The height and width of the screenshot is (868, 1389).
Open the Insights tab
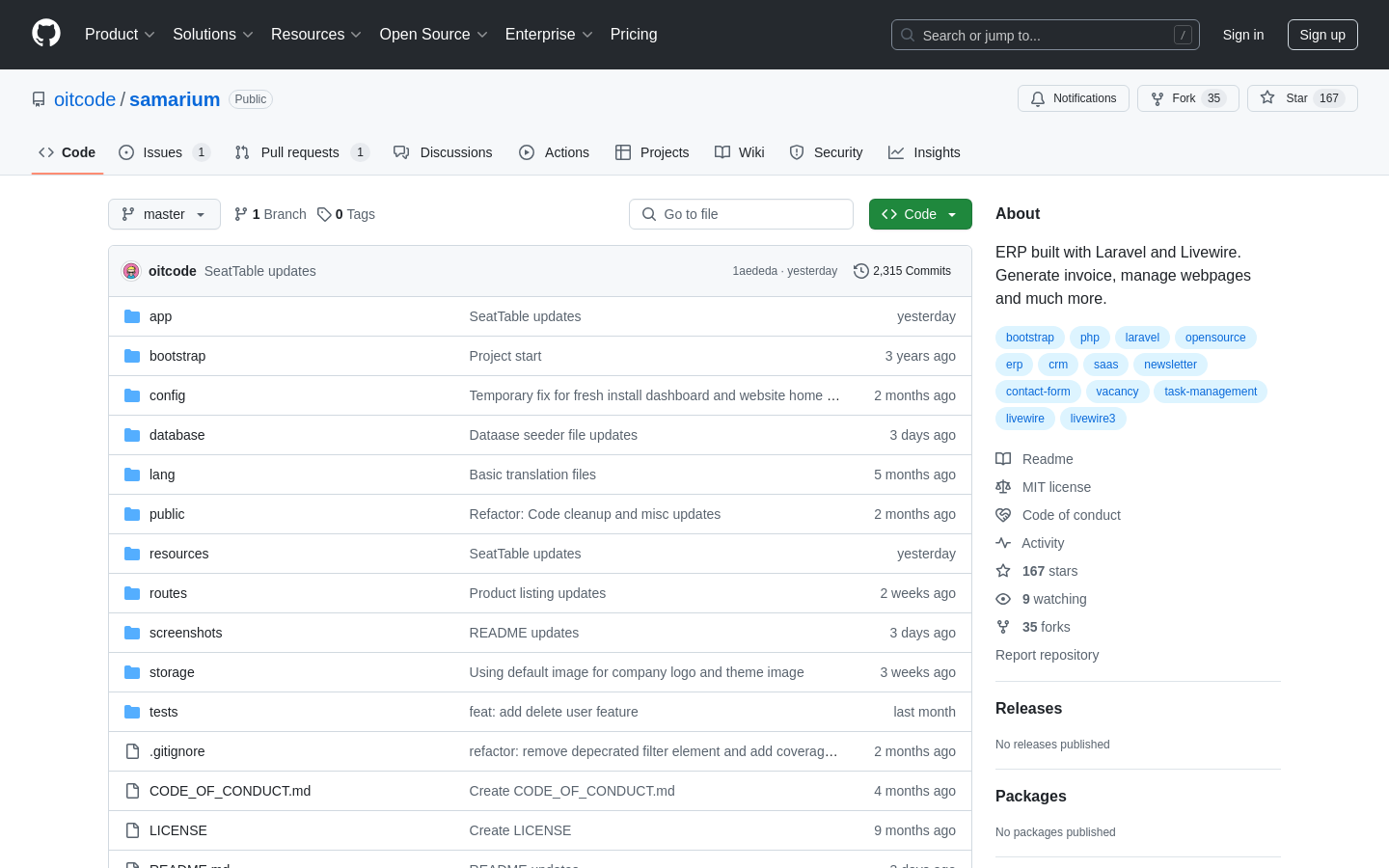point(924,152)
